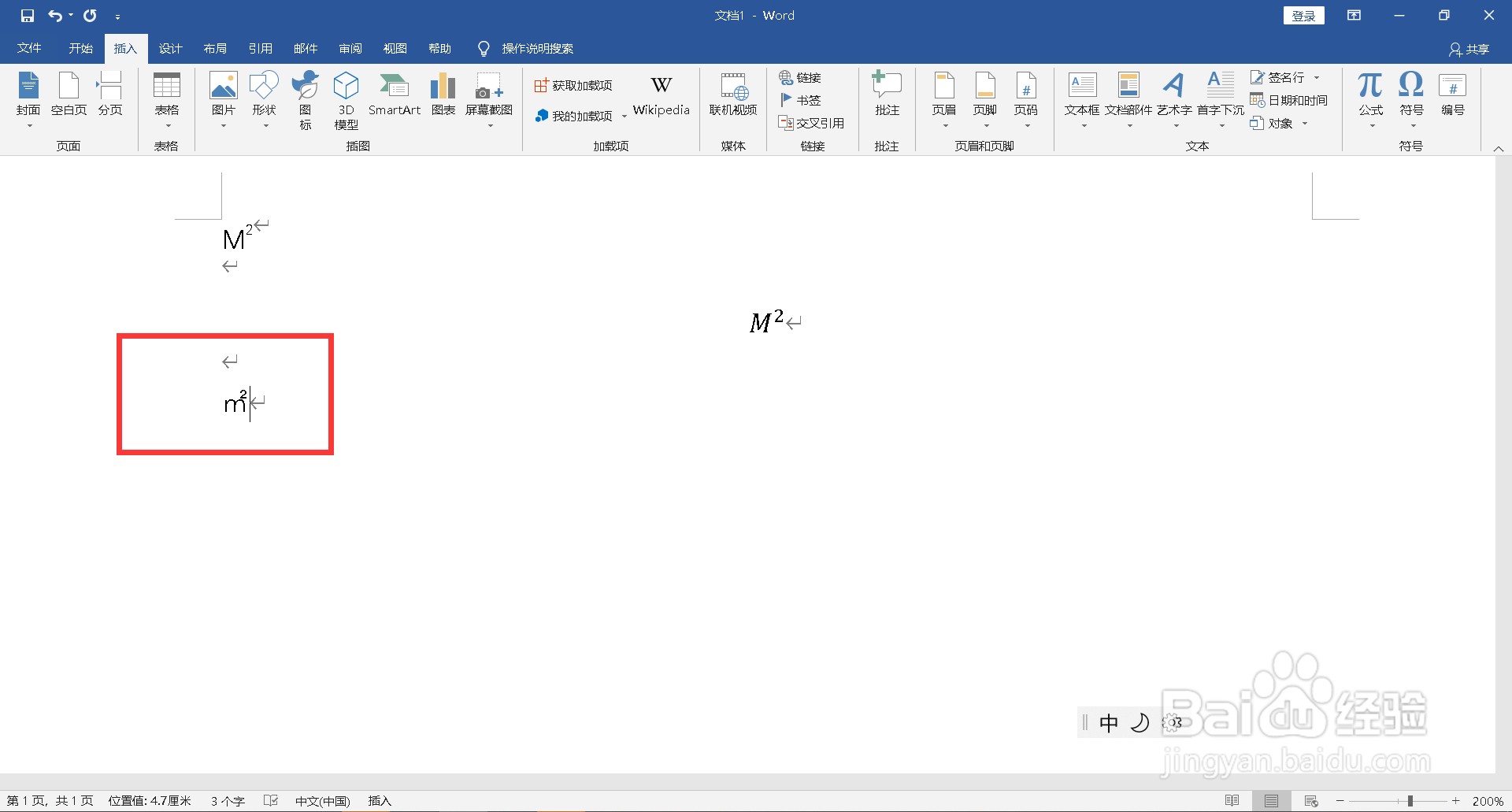Click the word count (3 个字) in status bar

(228, 801)
